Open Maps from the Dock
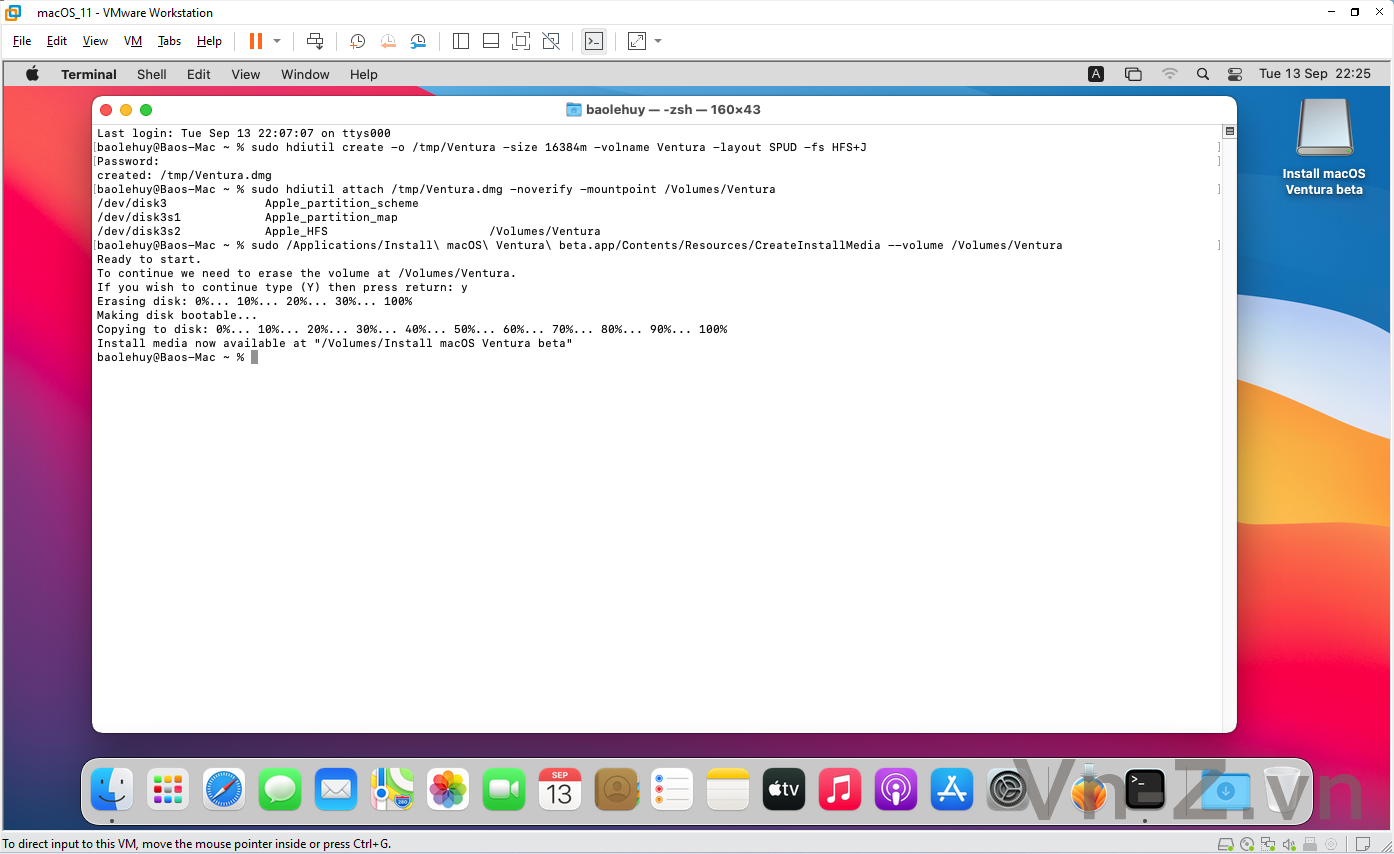This screenshot has height=854, width=1394. [392, 790]
